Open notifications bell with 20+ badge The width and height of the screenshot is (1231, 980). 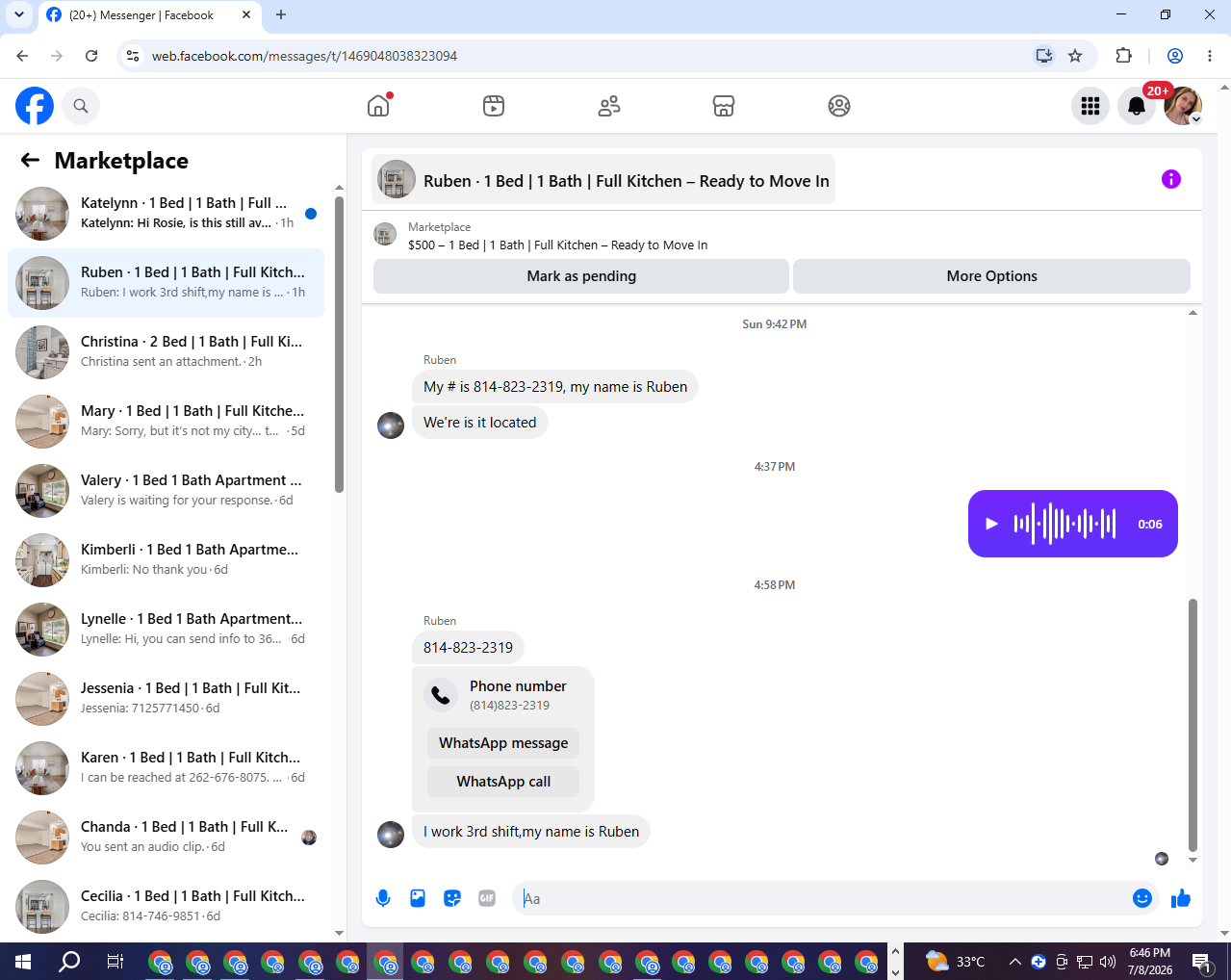click(x=1137, y=106)
